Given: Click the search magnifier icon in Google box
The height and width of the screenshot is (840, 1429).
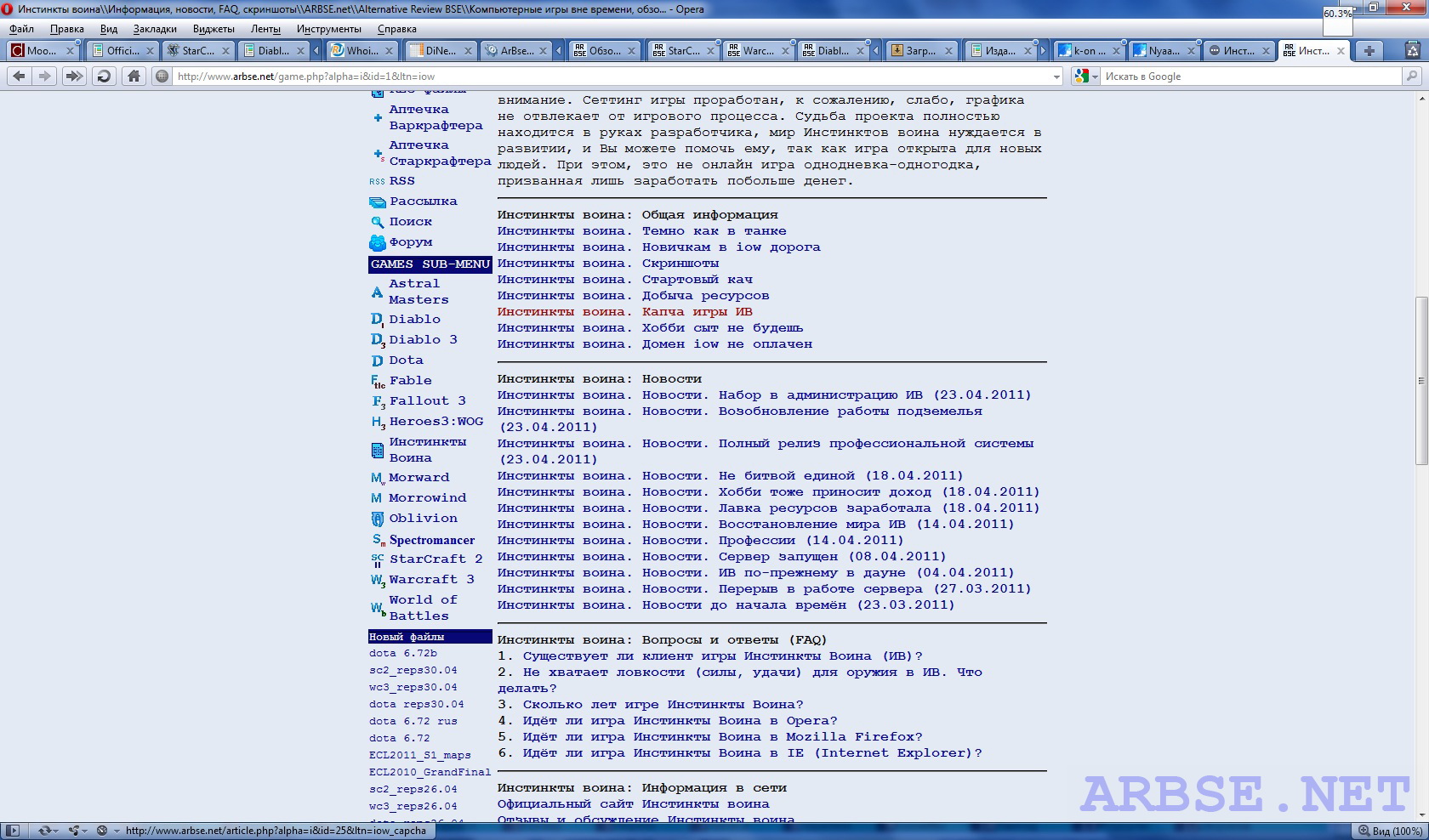Looking at the screenshot, I should [1412, 77].
